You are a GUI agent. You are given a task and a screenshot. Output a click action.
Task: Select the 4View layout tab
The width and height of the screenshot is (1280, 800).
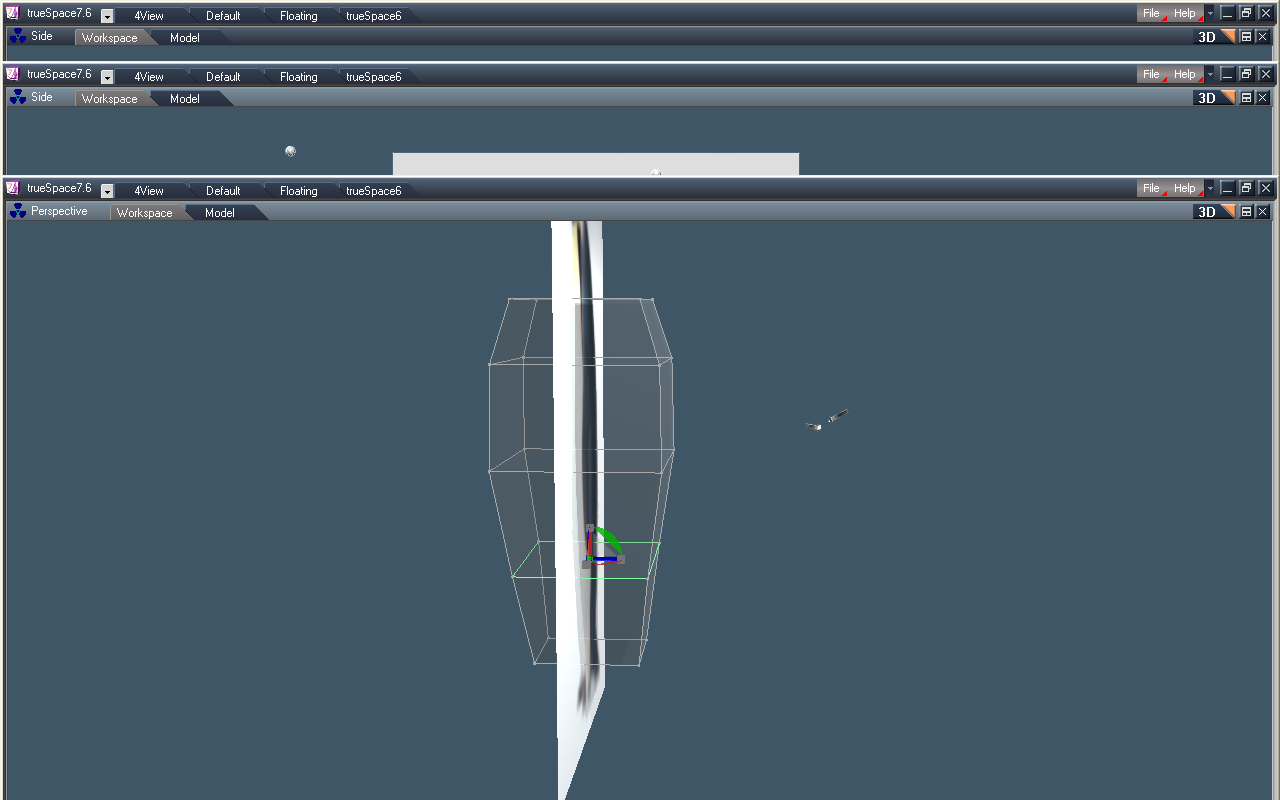click(x=148, y=15)
